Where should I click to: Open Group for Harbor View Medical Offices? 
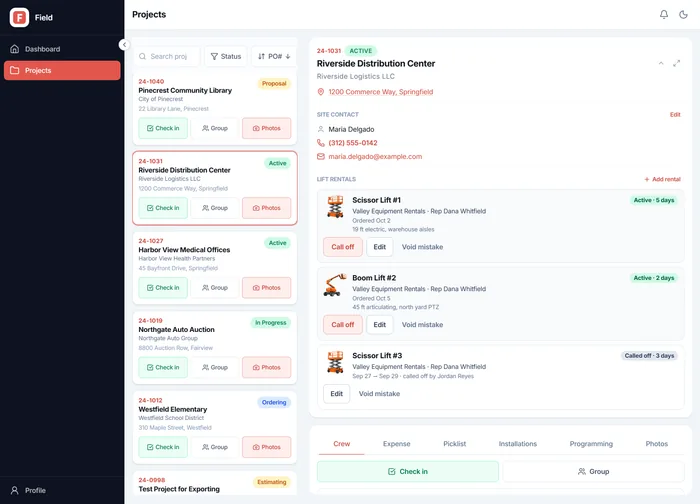click(x=215, y=288)
